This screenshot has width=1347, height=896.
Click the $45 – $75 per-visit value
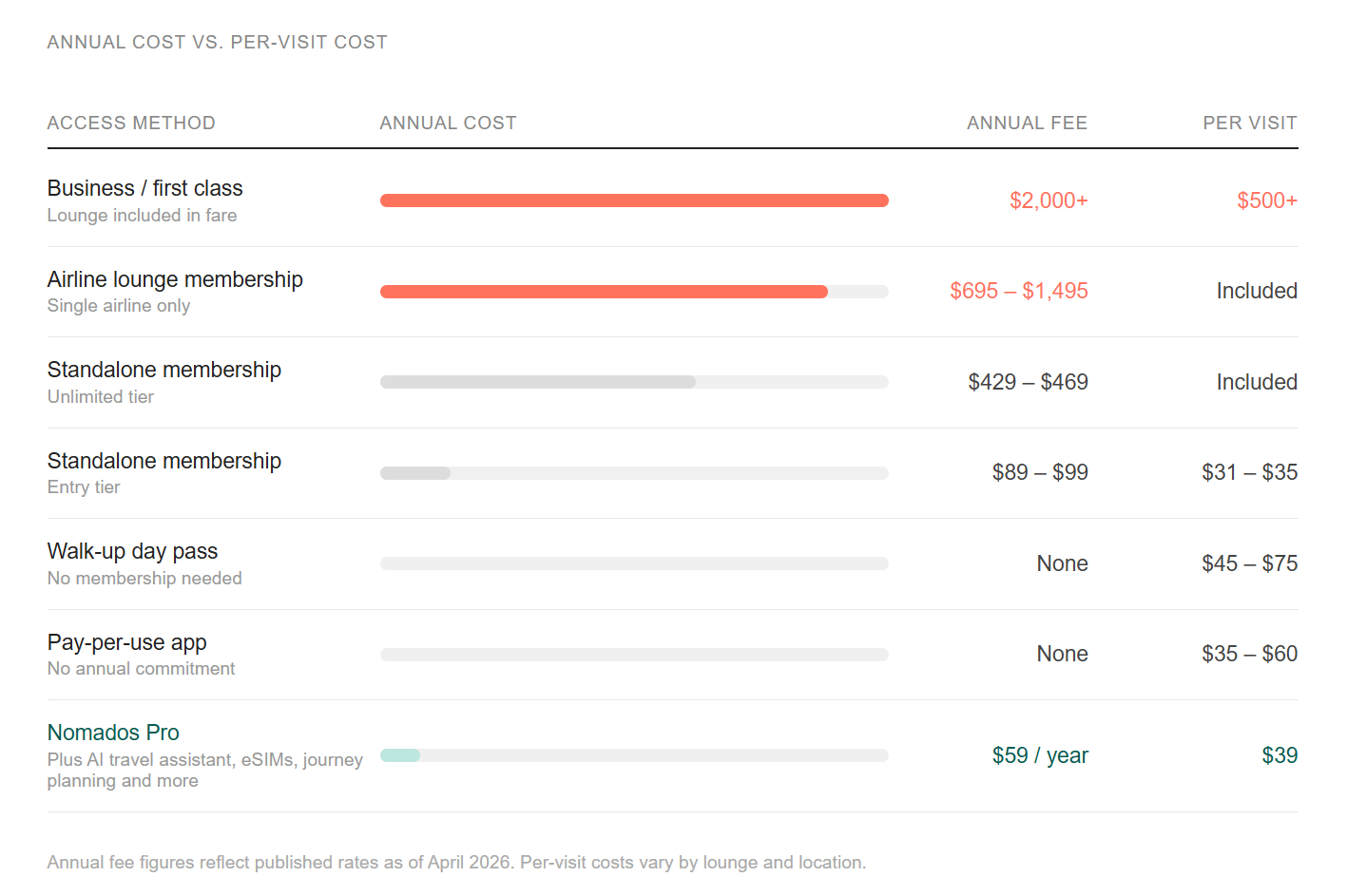coord(1249,563)
